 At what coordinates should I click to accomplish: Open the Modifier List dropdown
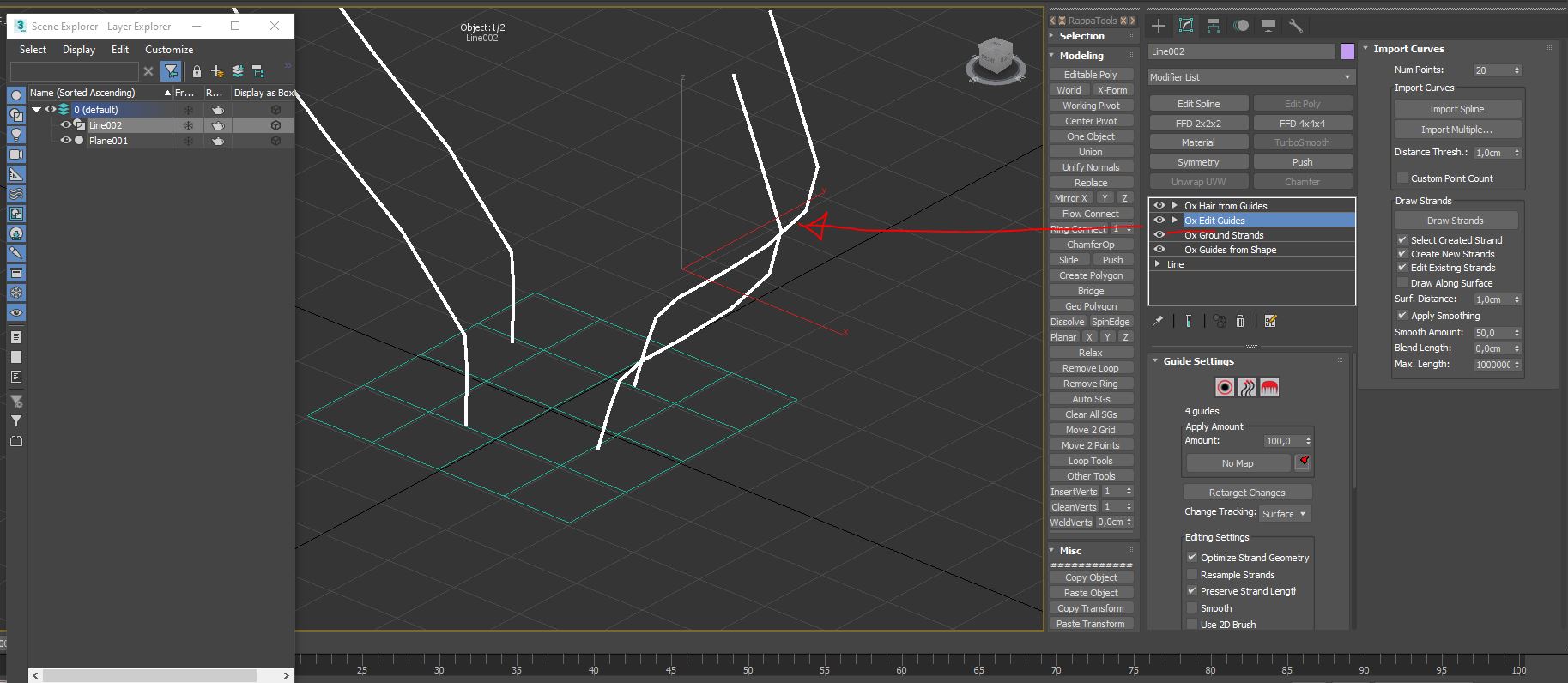click(x=1250, y=77)
